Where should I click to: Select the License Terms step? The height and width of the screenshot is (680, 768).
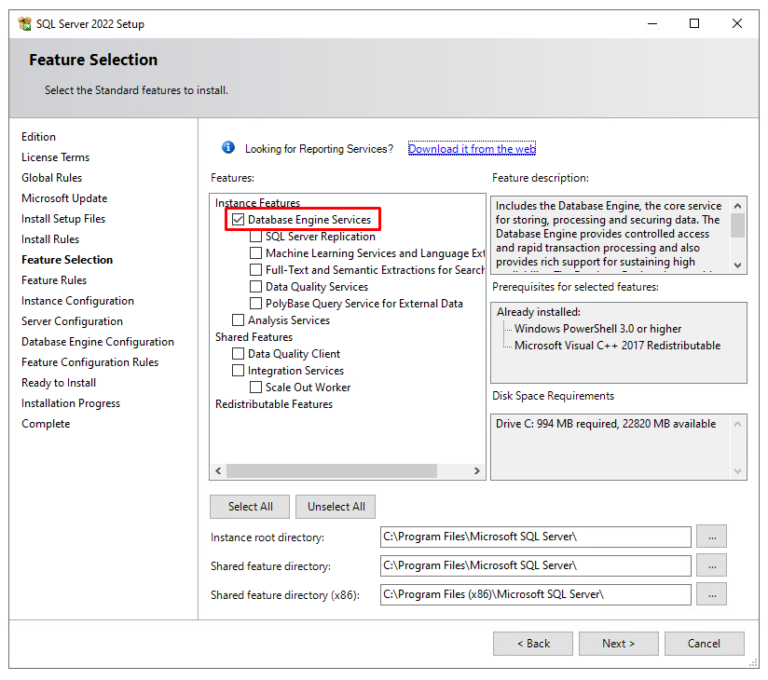point(55,157)
